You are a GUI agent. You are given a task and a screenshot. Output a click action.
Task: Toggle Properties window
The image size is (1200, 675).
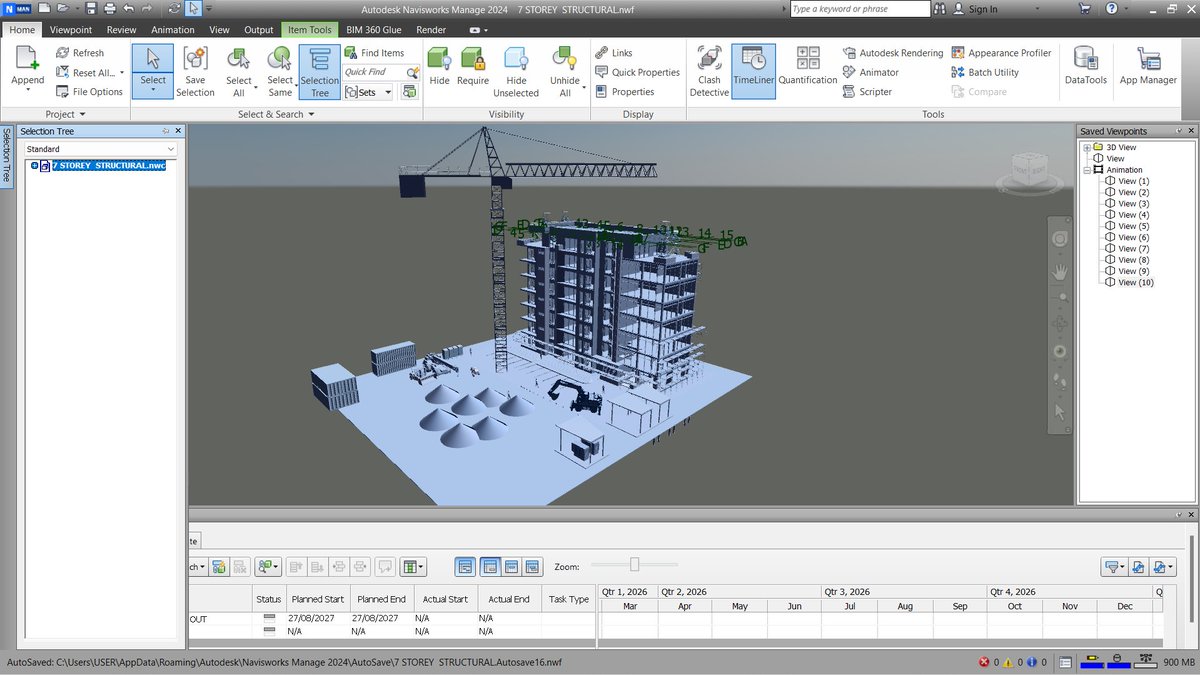tap(624, 92)
